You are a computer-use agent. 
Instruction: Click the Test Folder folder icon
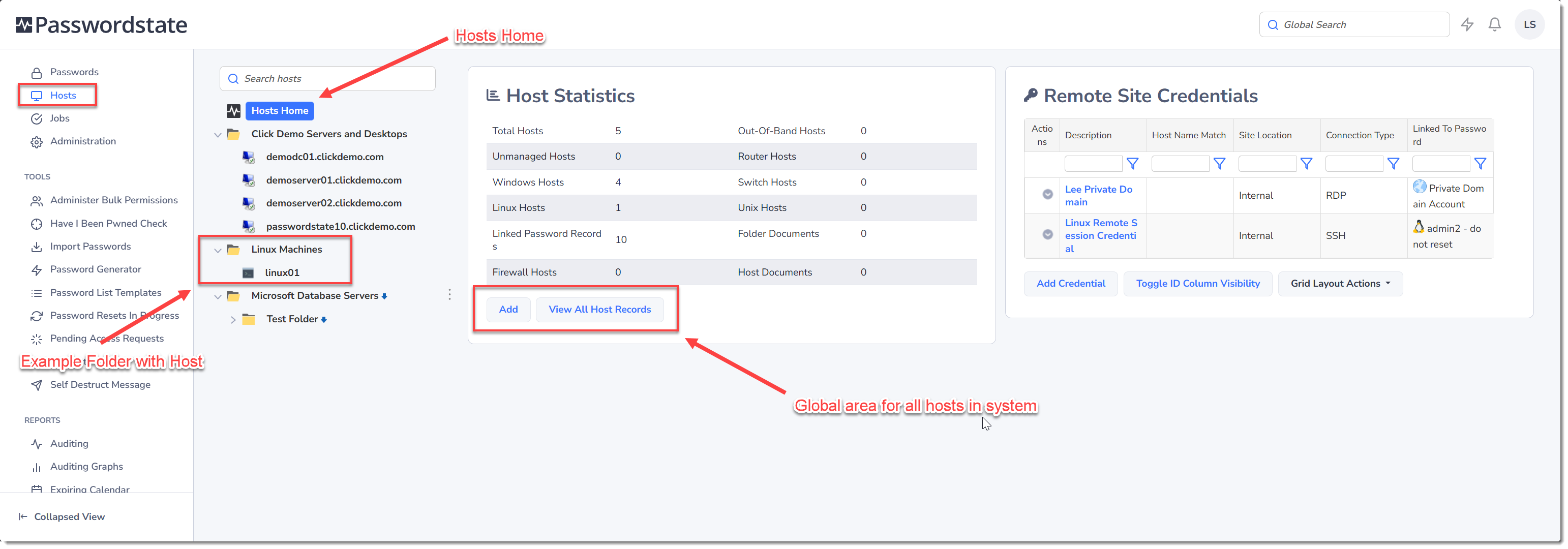[248, 319]
